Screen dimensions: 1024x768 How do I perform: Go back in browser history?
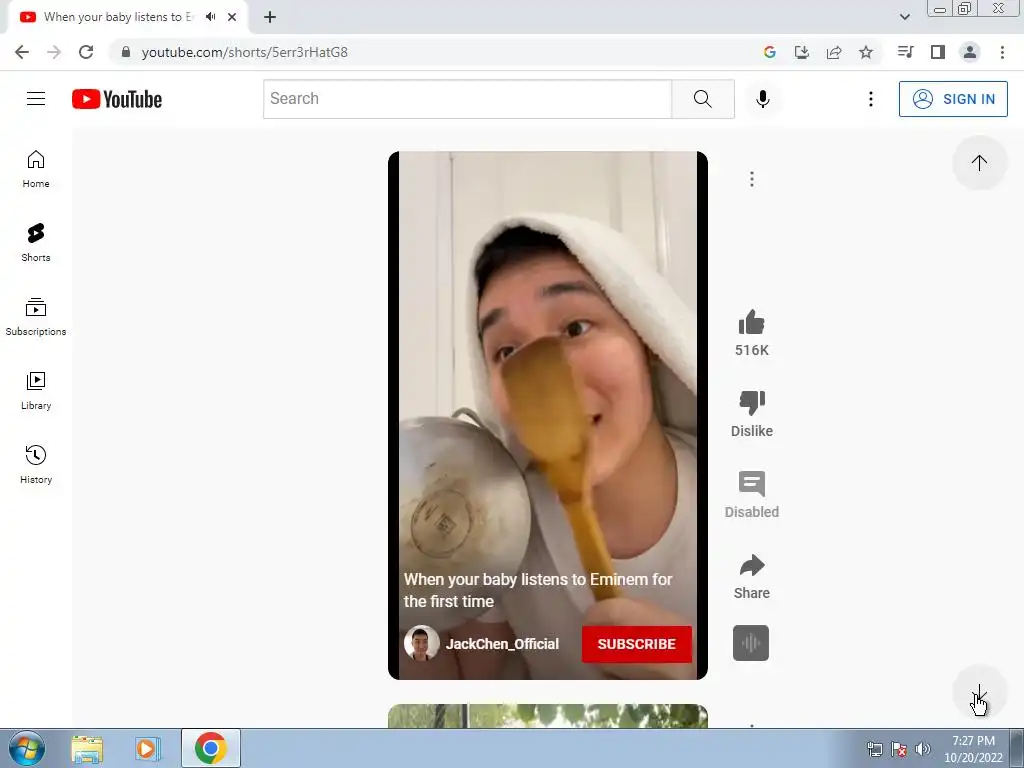click(22, 52)
